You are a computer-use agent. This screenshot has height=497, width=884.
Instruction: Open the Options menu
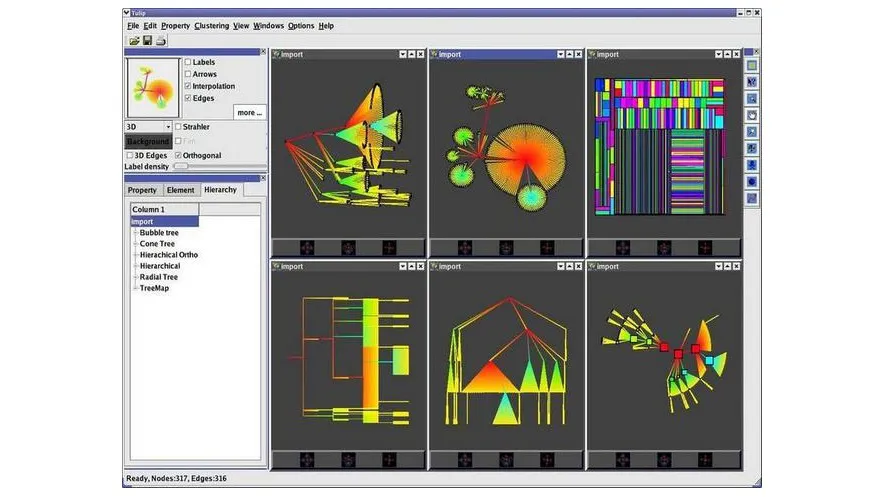click(x=301, y=26)
